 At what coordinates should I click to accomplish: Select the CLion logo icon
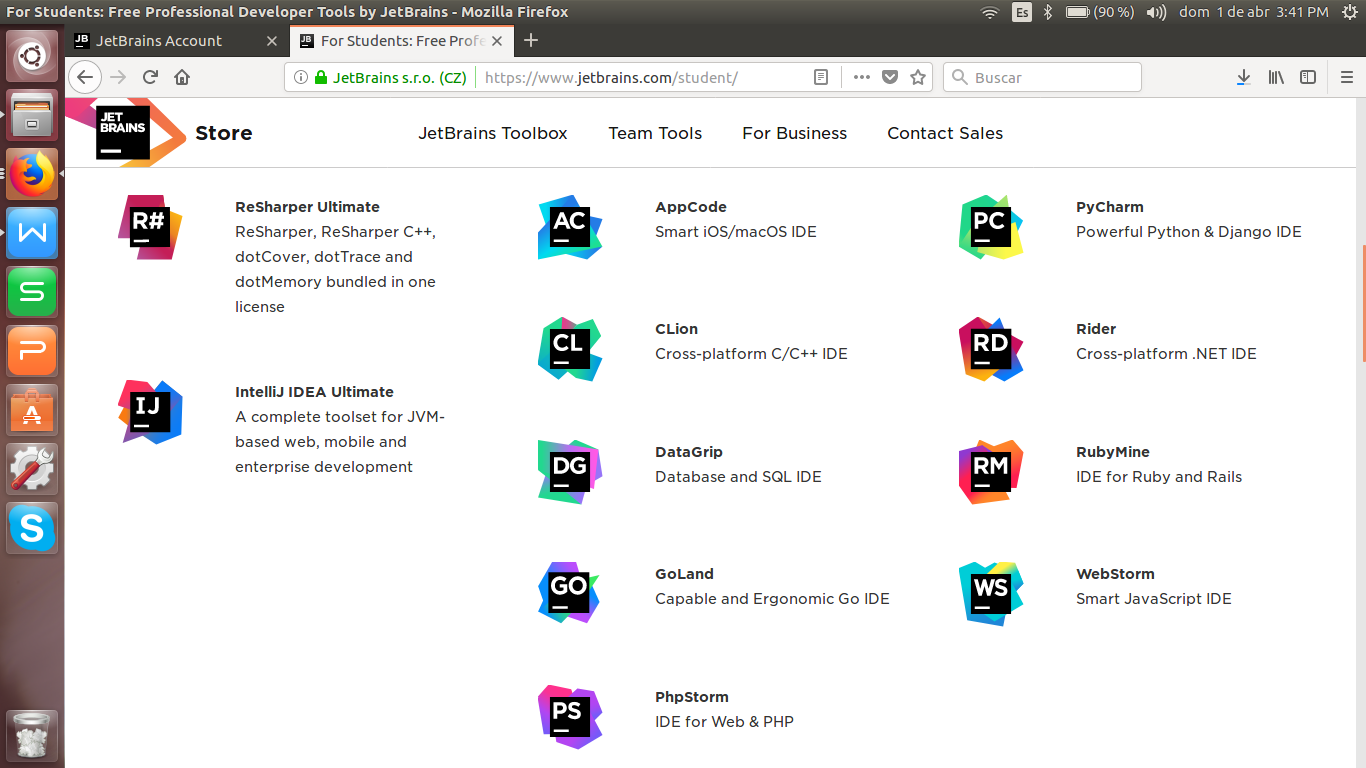570,349
